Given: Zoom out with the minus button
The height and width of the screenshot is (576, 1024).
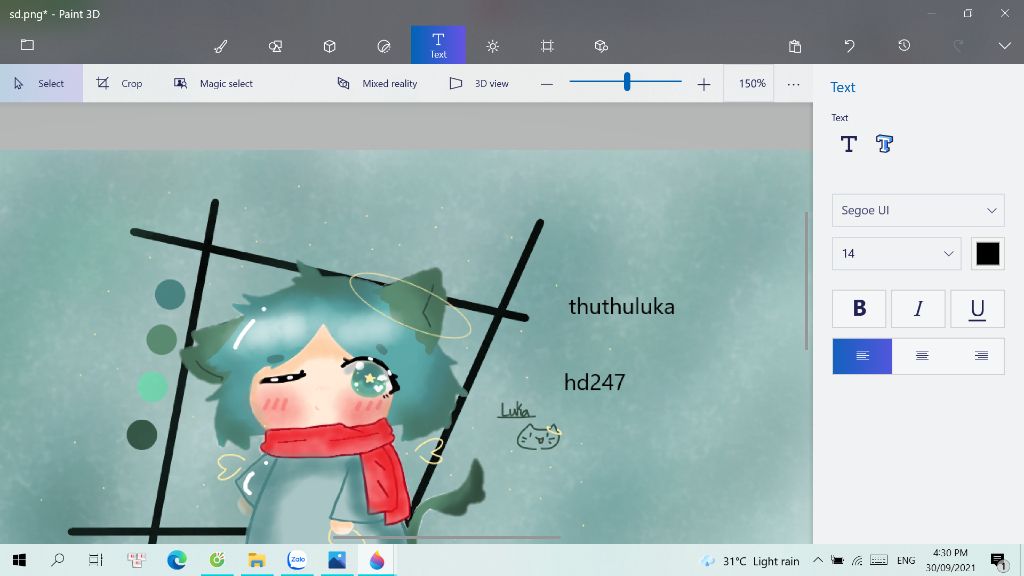Looking at the screenshot, I should coord(547,84).
